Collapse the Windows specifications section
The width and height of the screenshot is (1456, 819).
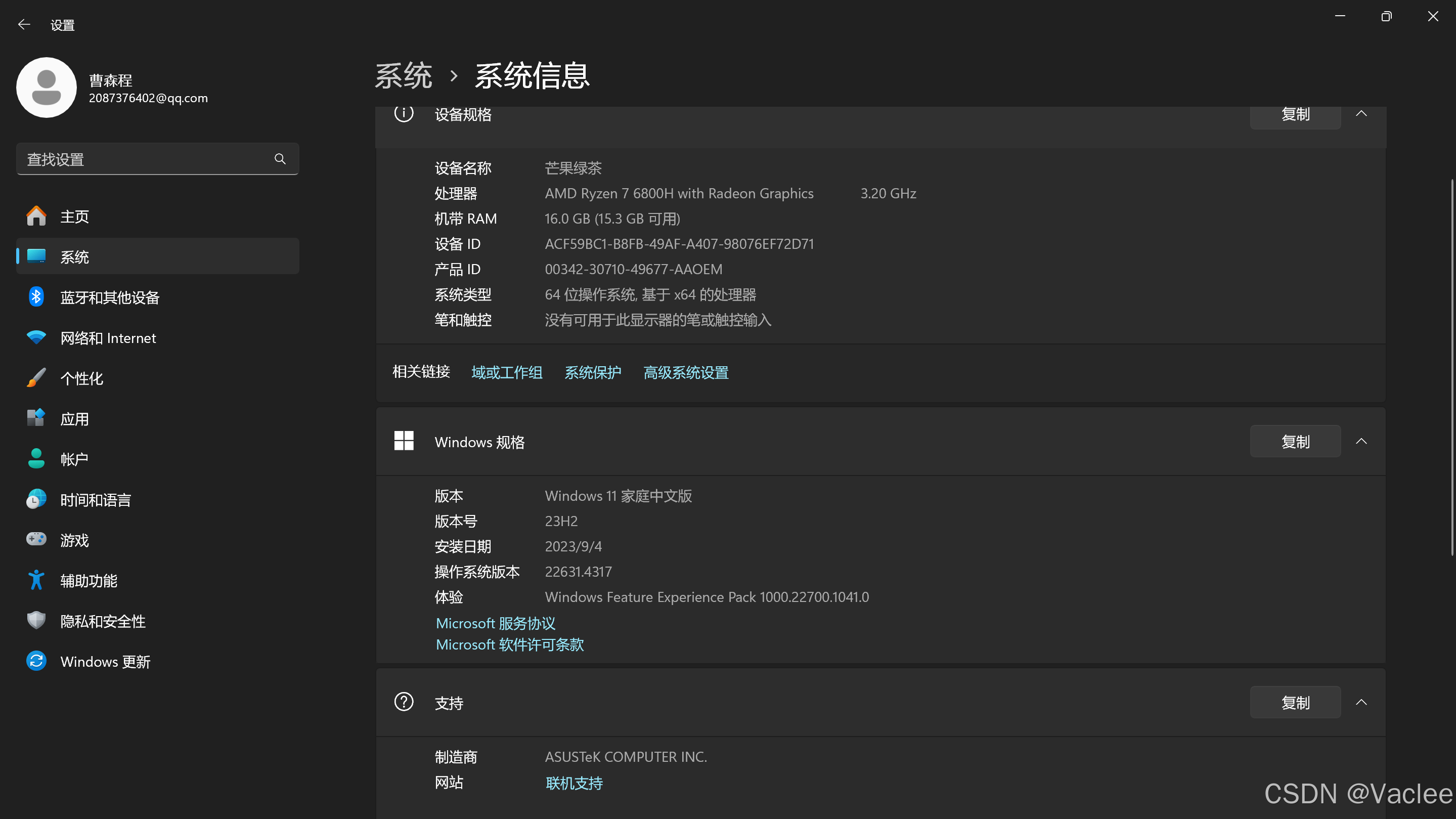coord(1361,442)
